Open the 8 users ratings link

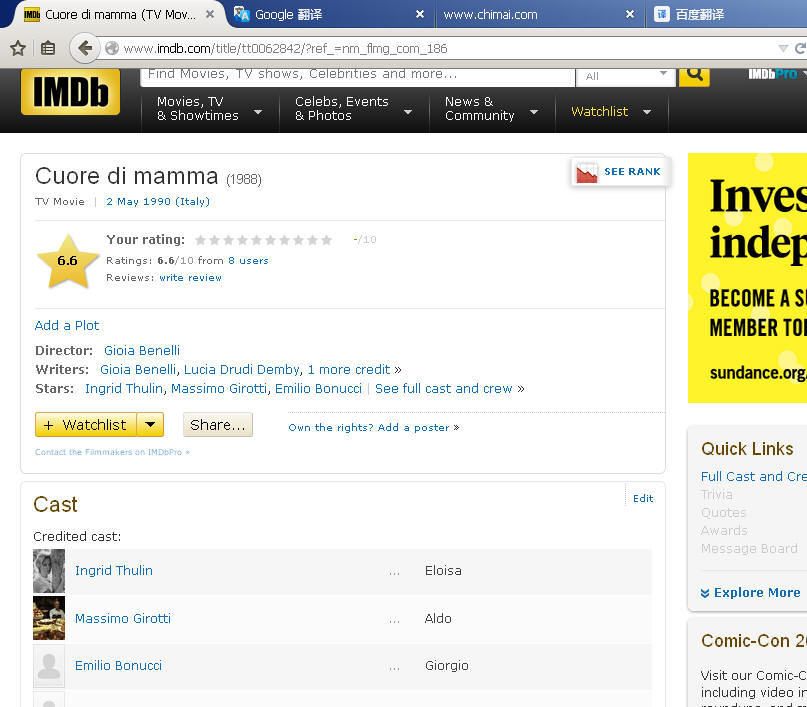click(249, 261)
